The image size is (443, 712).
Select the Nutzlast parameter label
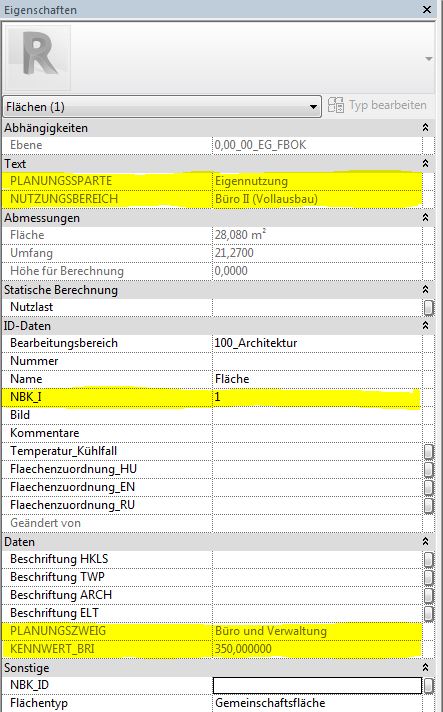tap(31, 307)
